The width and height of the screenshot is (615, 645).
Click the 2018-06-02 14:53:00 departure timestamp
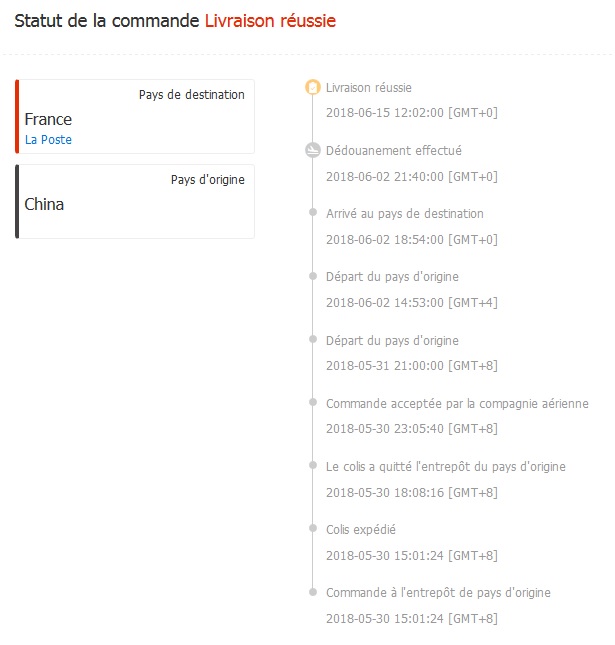[411, 302]
